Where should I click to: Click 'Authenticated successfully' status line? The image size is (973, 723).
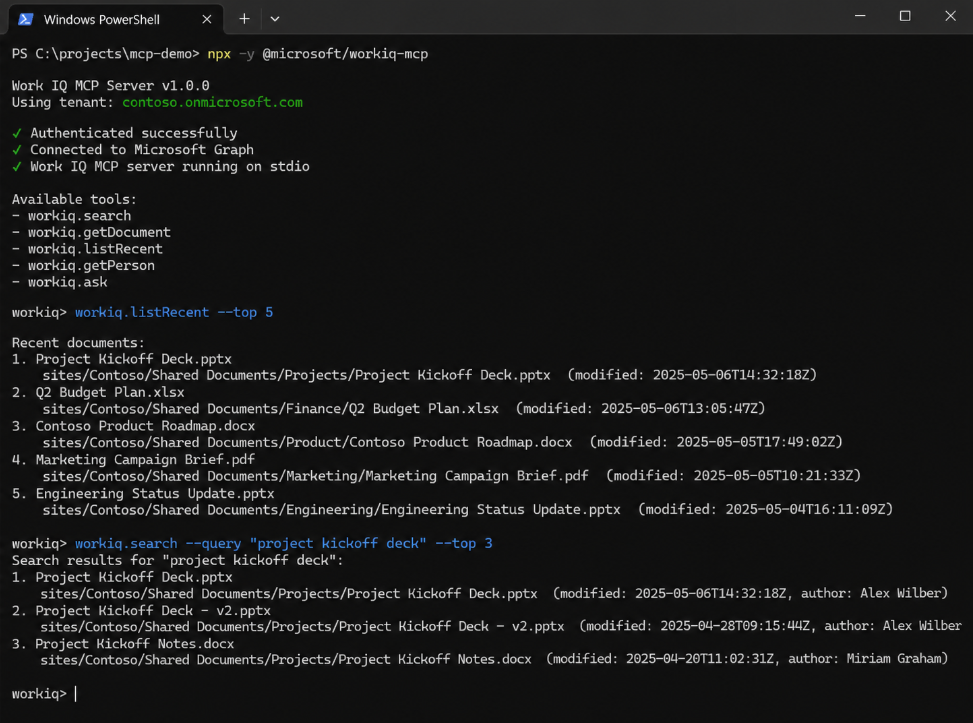point(125,133)
